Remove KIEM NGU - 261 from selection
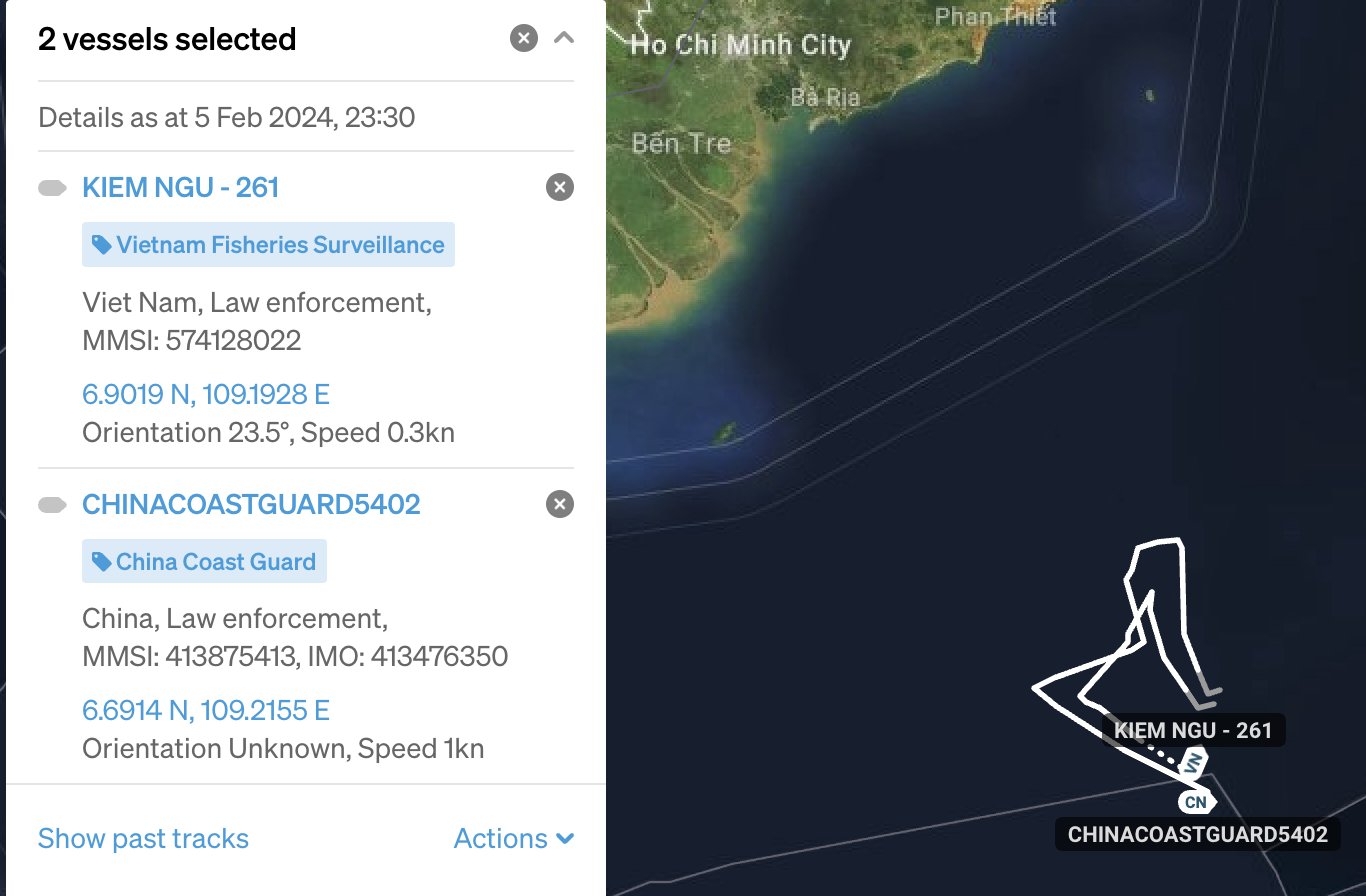Screen dimensions: 1366x896 click(560, 187)
